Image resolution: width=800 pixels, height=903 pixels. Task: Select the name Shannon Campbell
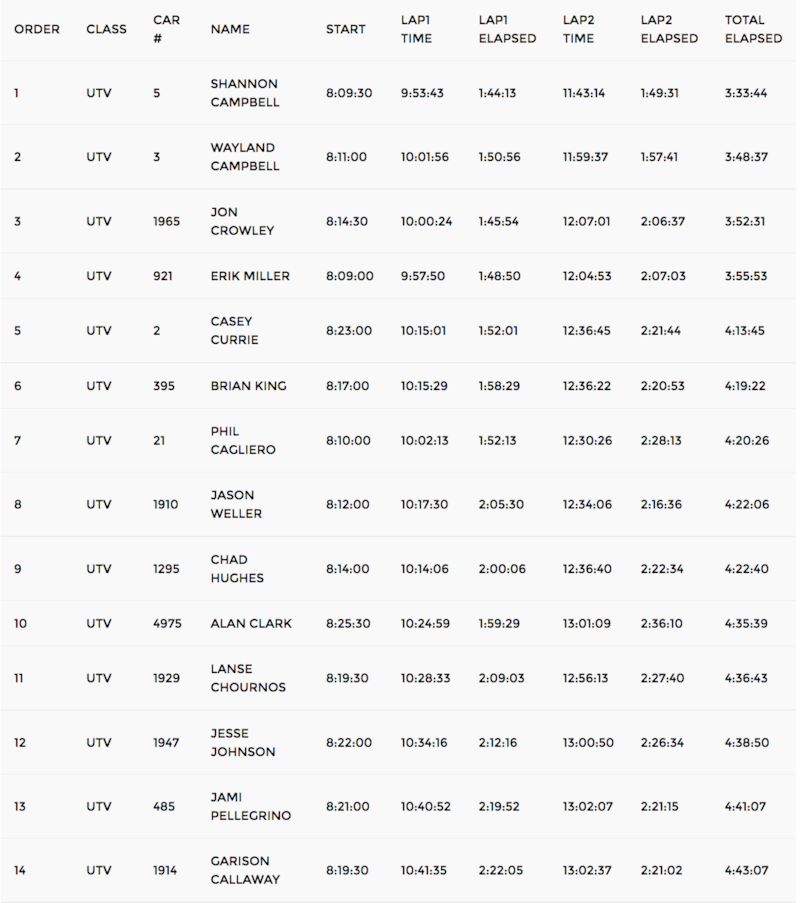244,93
